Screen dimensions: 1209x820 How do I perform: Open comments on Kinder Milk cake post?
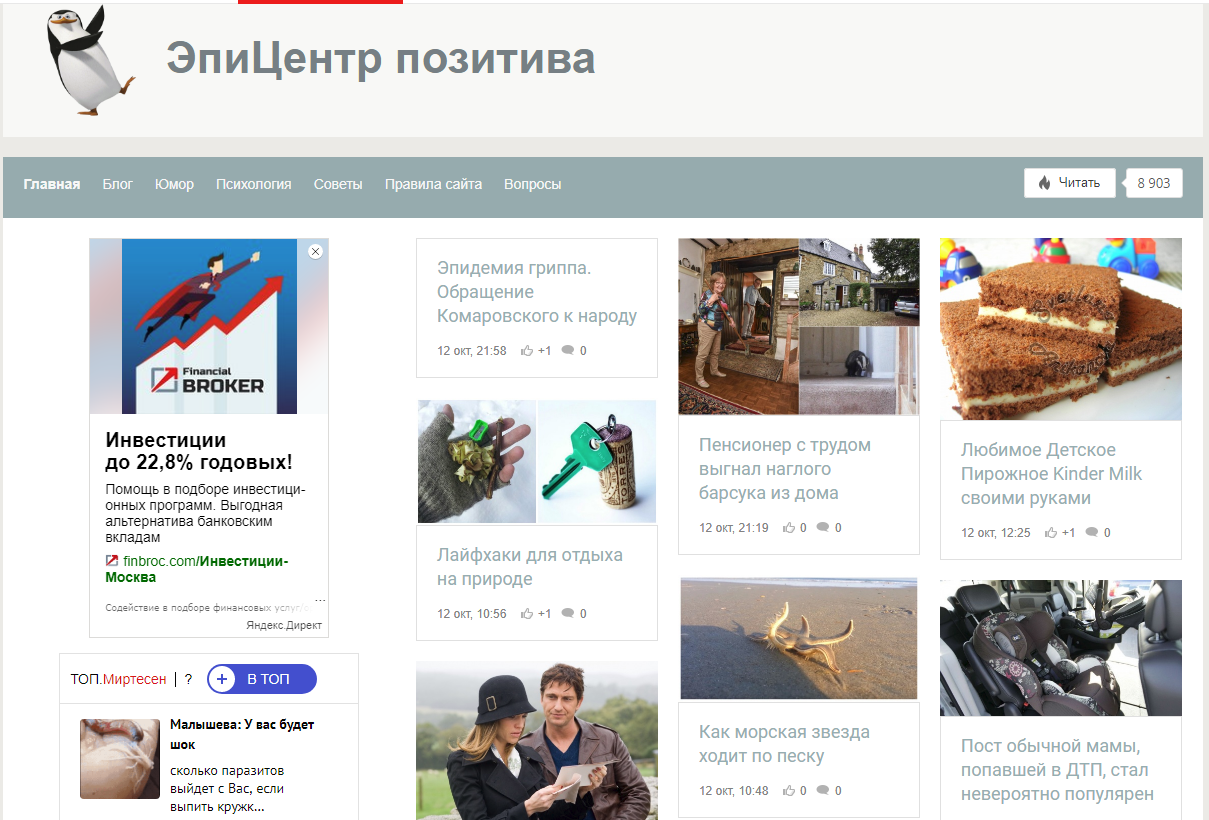(1092, 533)
